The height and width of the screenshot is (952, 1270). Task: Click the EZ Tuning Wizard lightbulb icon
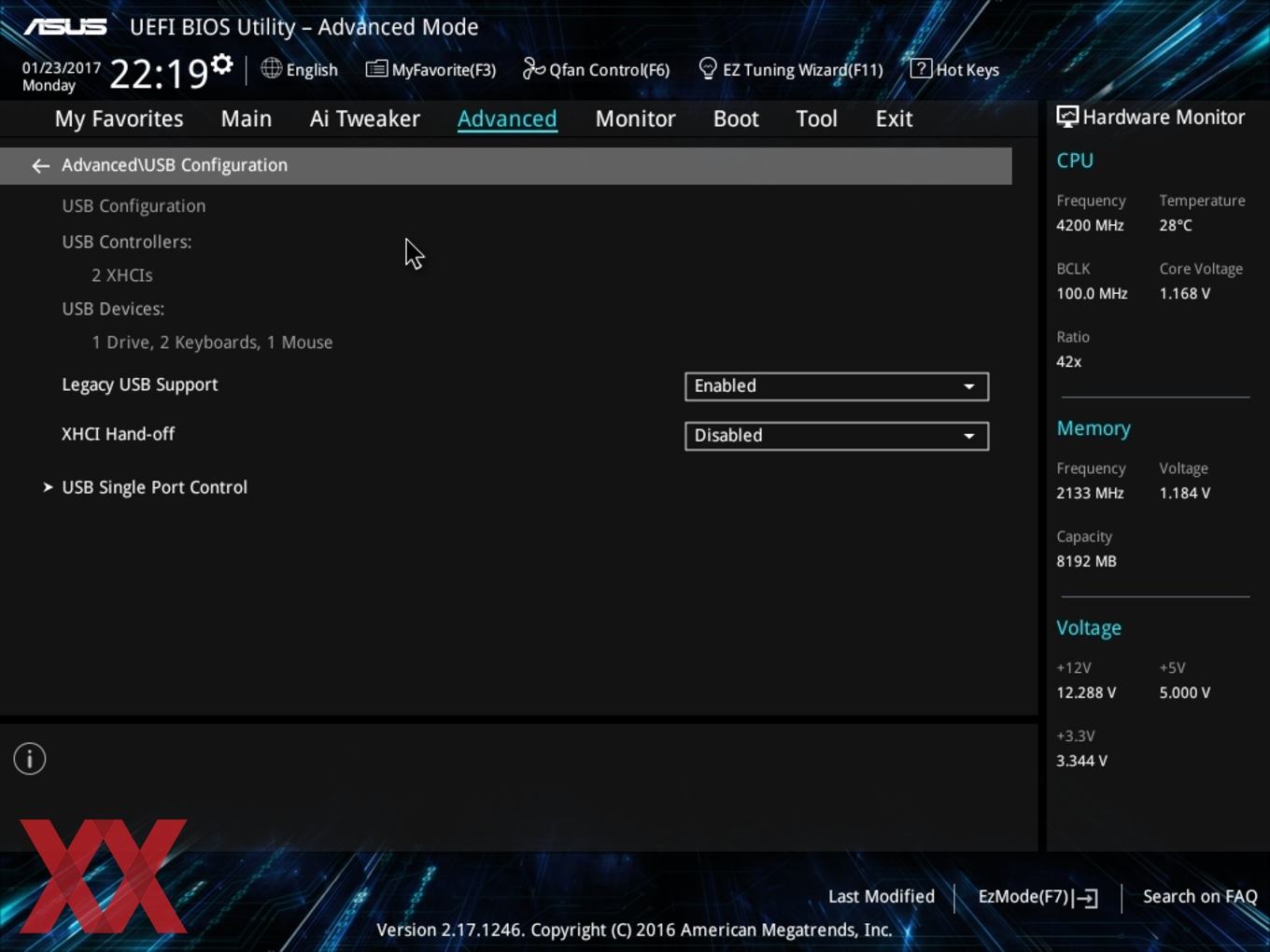pyautogui.click(x=708, y=69)
